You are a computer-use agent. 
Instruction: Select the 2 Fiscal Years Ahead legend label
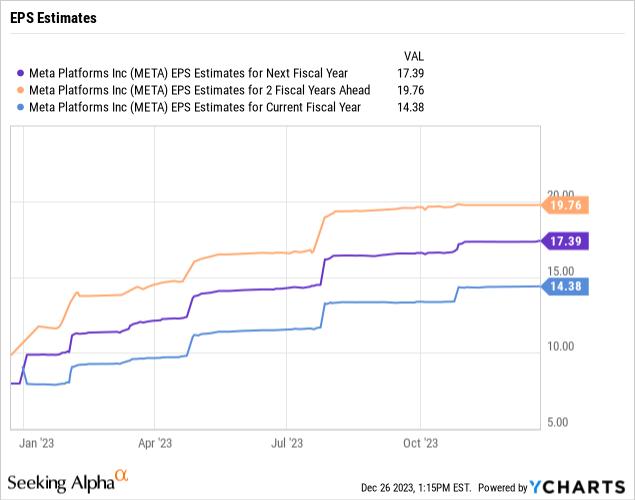pos(200,90)
